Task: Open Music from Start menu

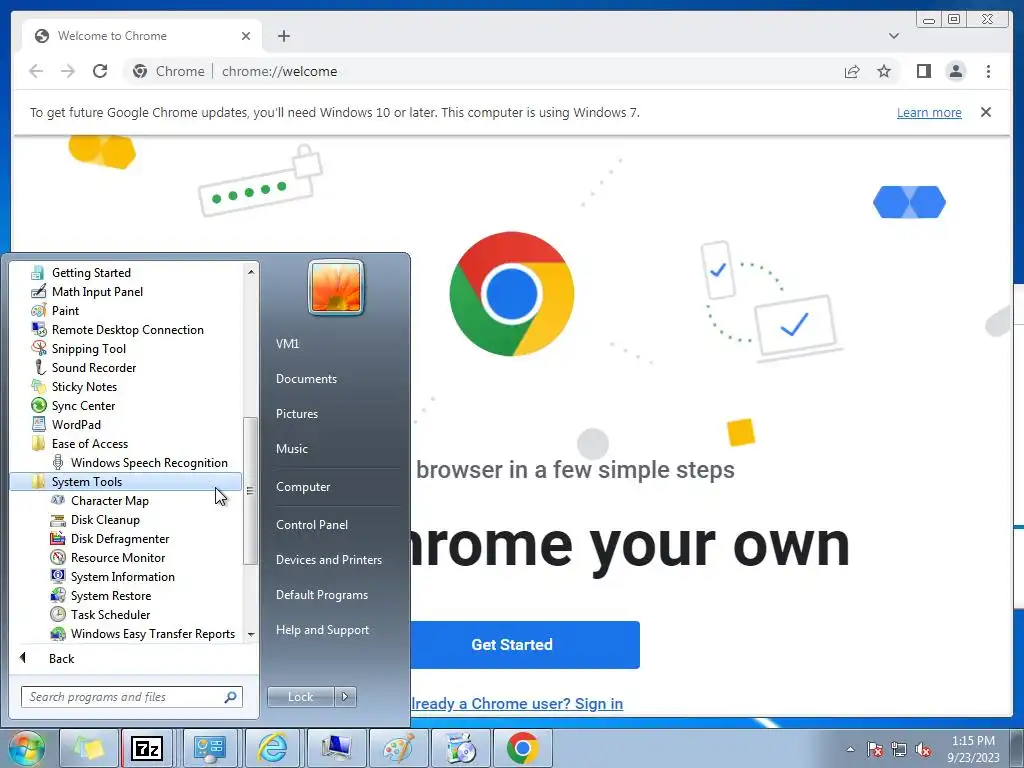Action: [x=291, y=449]
